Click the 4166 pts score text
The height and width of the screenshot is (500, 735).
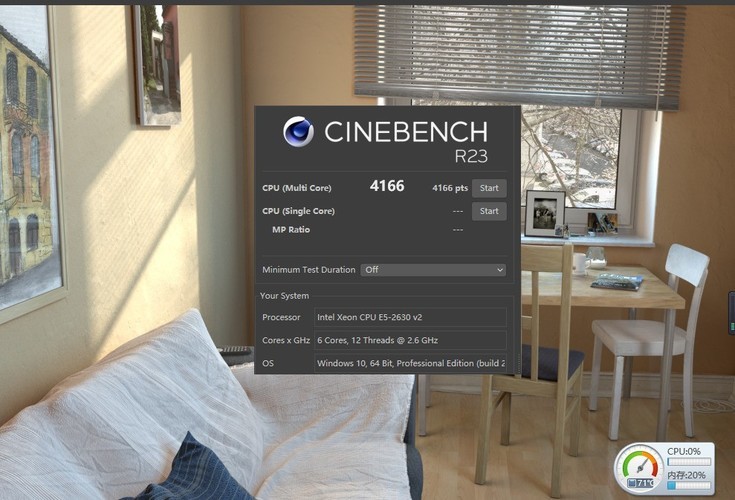click(x=450, y=188)
